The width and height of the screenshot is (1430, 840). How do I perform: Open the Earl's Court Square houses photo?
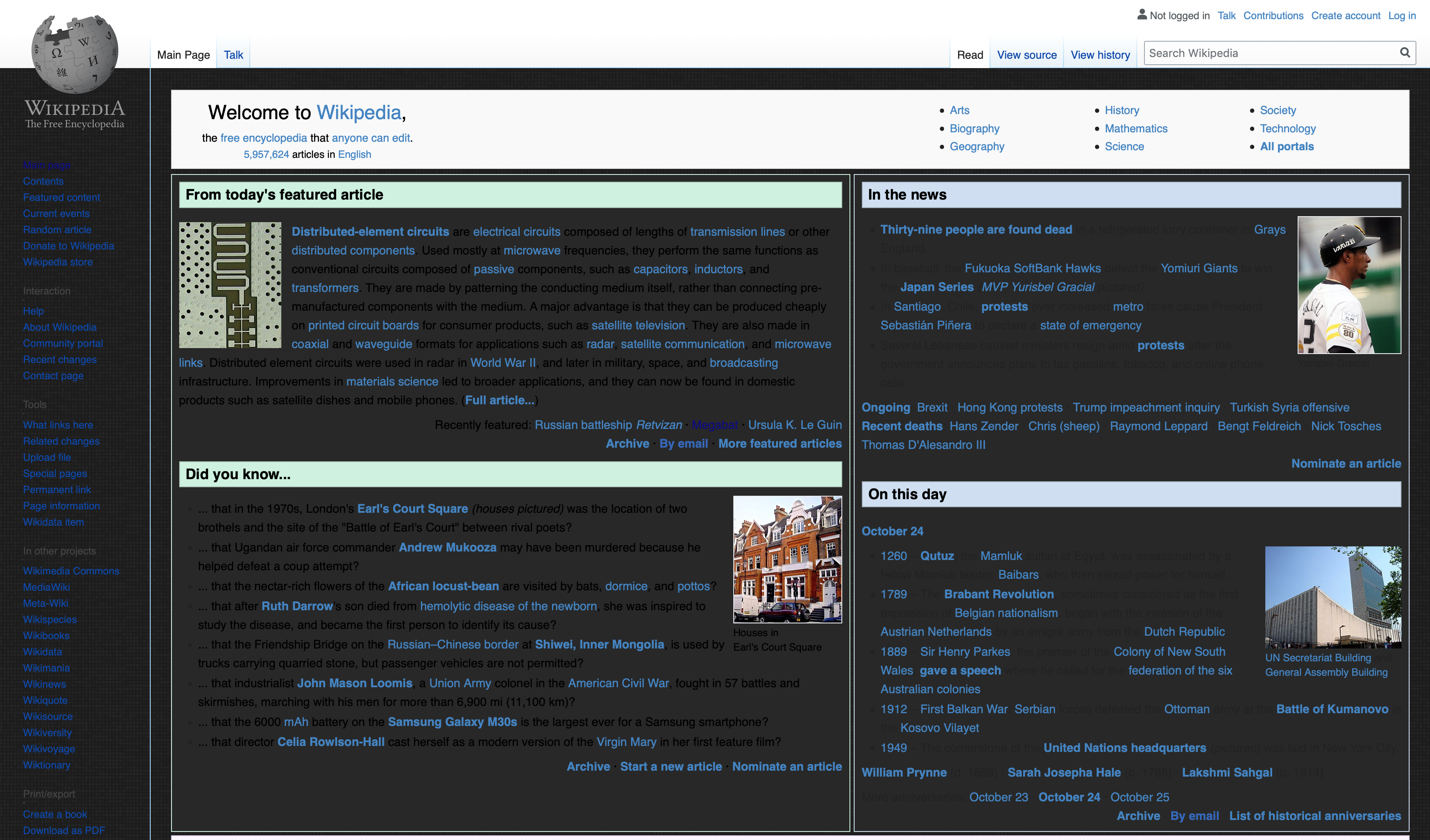pyautogui.click(x=787, y=559)
